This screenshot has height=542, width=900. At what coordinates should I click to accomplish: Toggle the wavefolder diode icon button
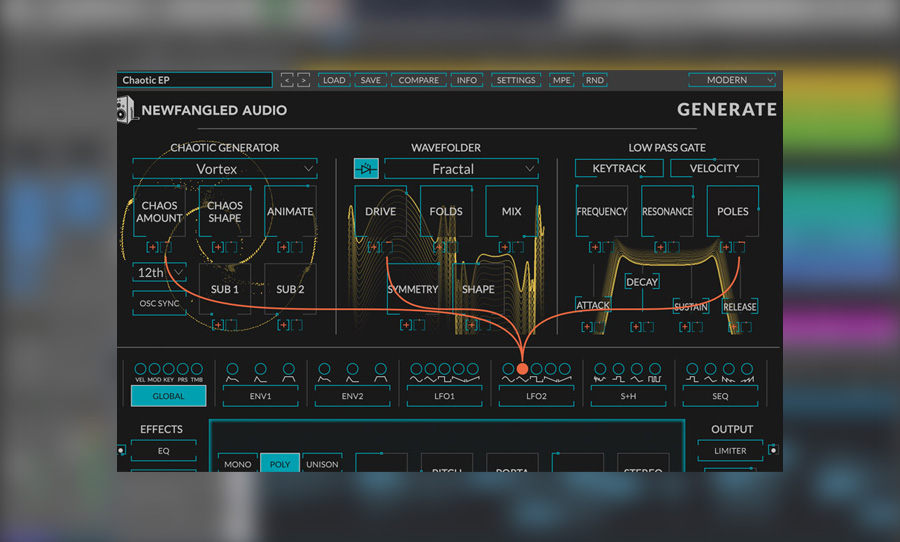click(366, 169)
